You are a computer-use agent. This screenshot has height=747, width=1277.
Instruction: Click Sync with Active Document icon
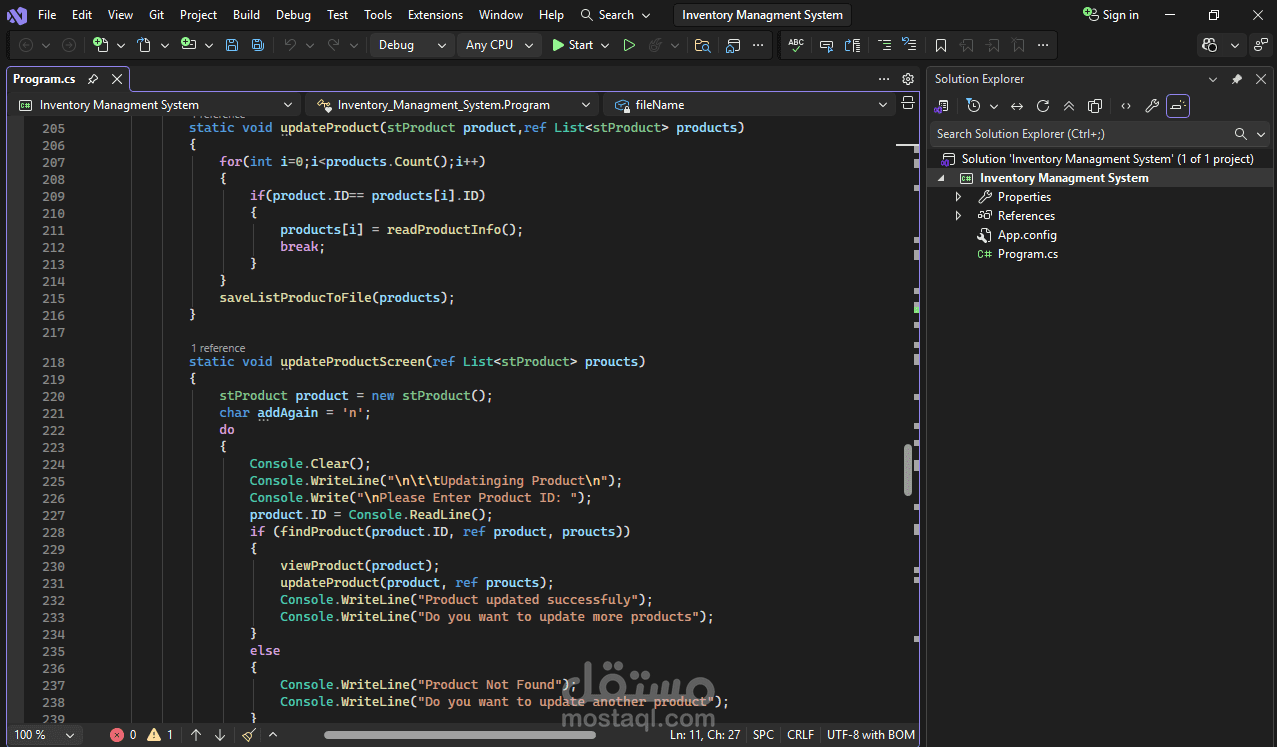click(x=1017, y=106)
